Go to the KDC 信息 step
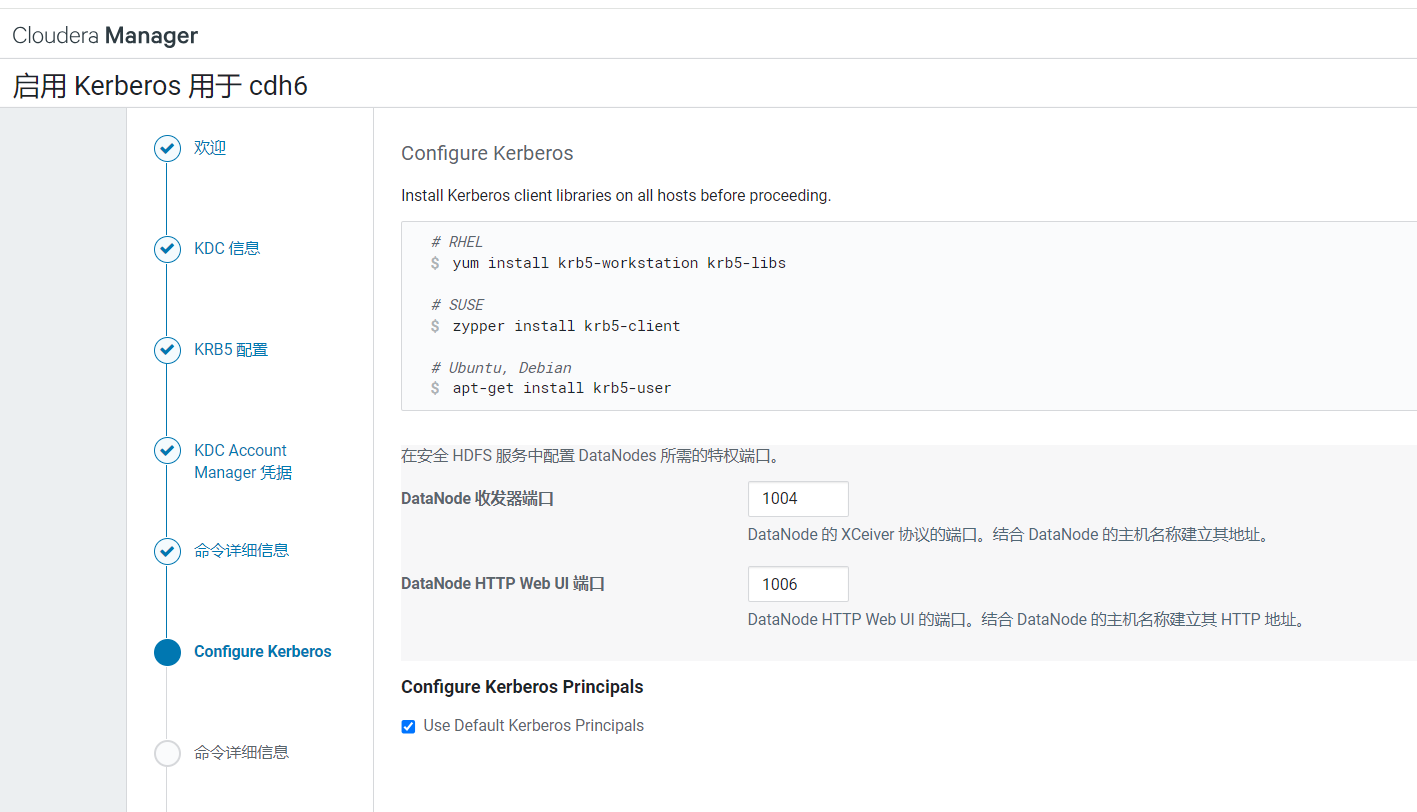Screen dimensions: 1417x812 227,248
